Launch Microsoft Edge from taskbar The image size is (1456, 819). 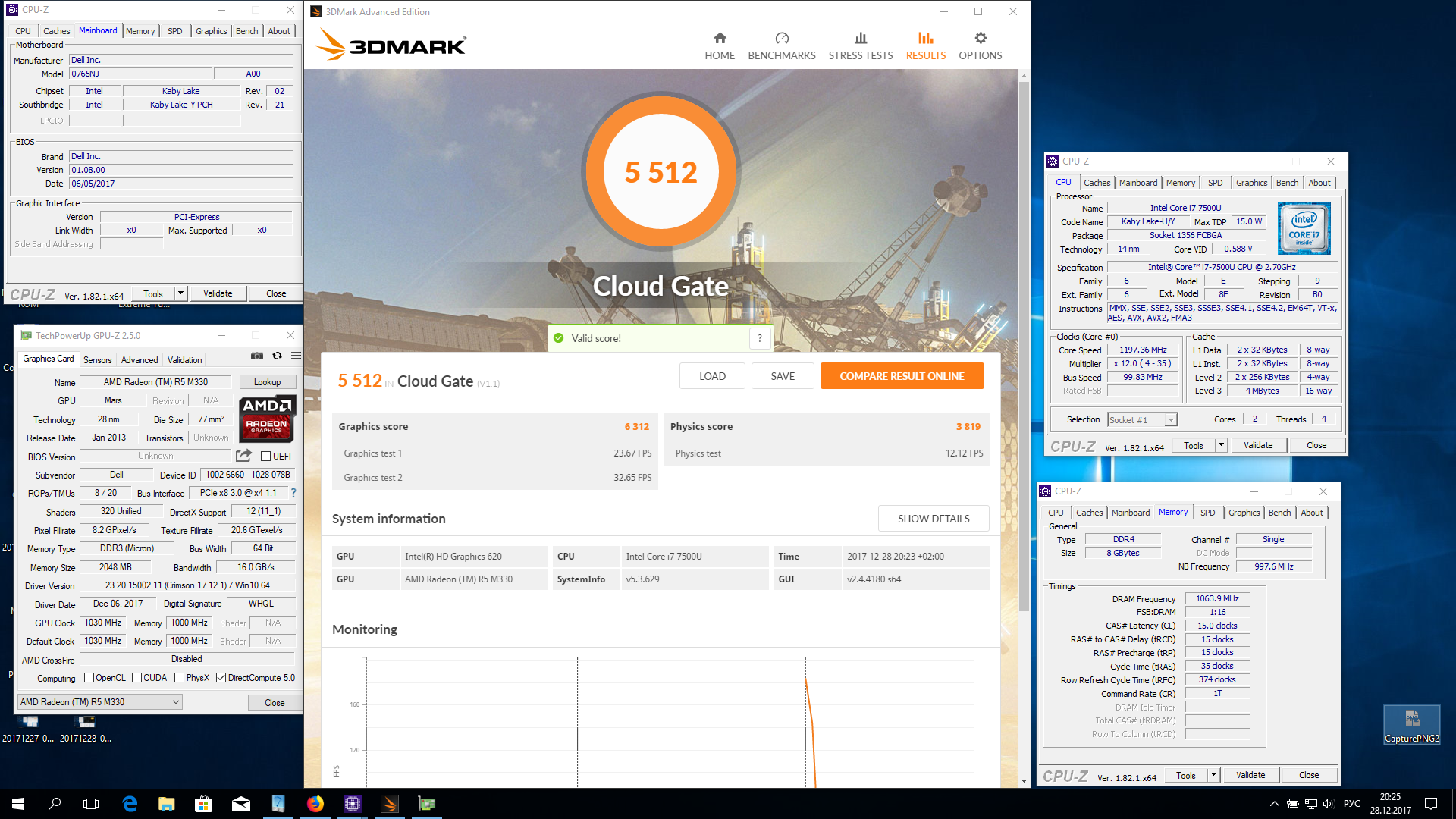click(x=130, y=804)
